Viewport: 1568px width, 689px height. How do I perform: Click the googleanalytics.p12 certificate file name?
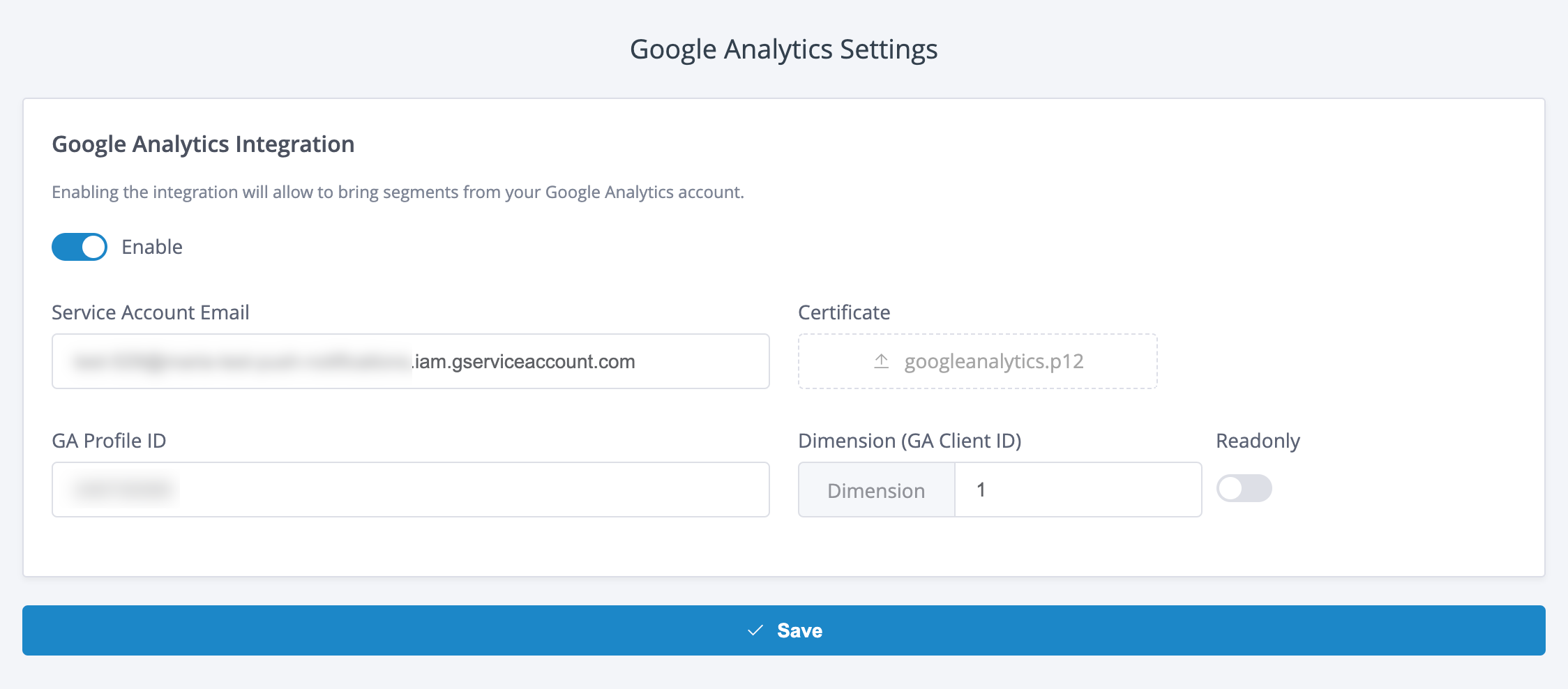(x=993, y=361)
